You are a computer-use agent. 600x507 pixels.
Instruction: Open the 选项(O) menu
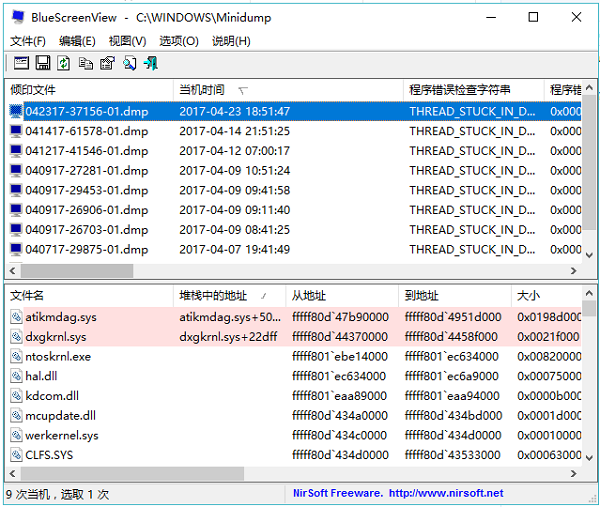point(178,41)
